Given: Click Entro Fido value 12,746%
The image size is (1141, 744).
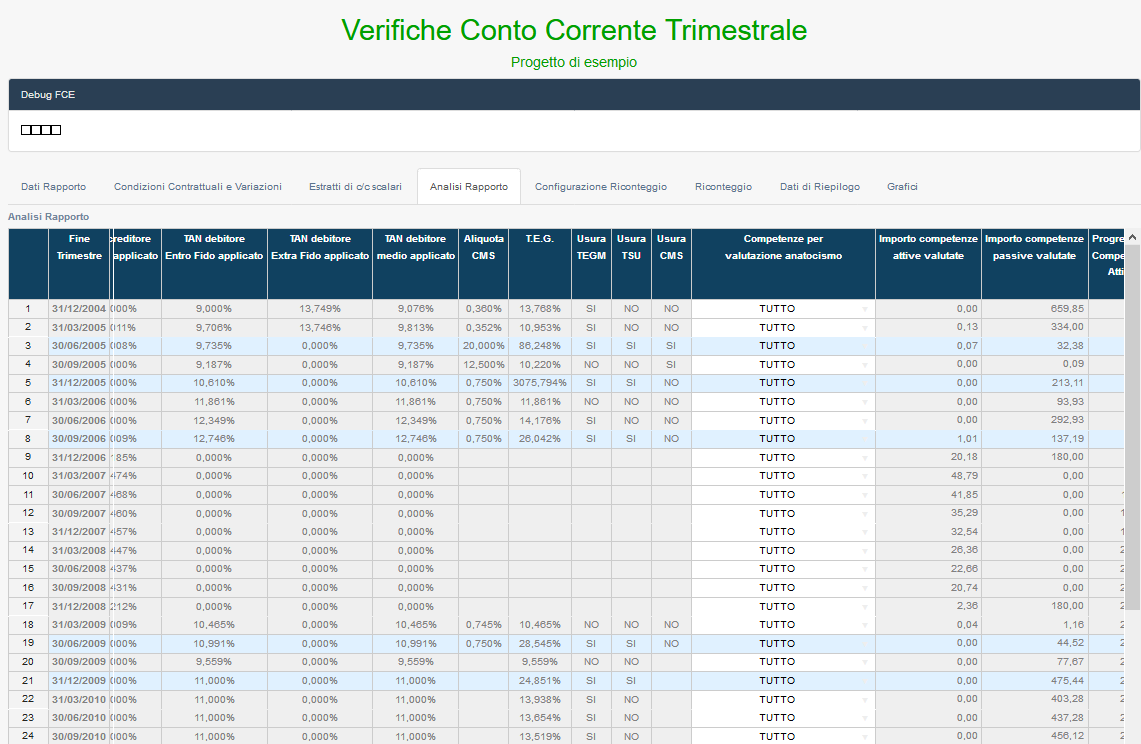Looking at the screenshot, I should [x=214, y=439].
